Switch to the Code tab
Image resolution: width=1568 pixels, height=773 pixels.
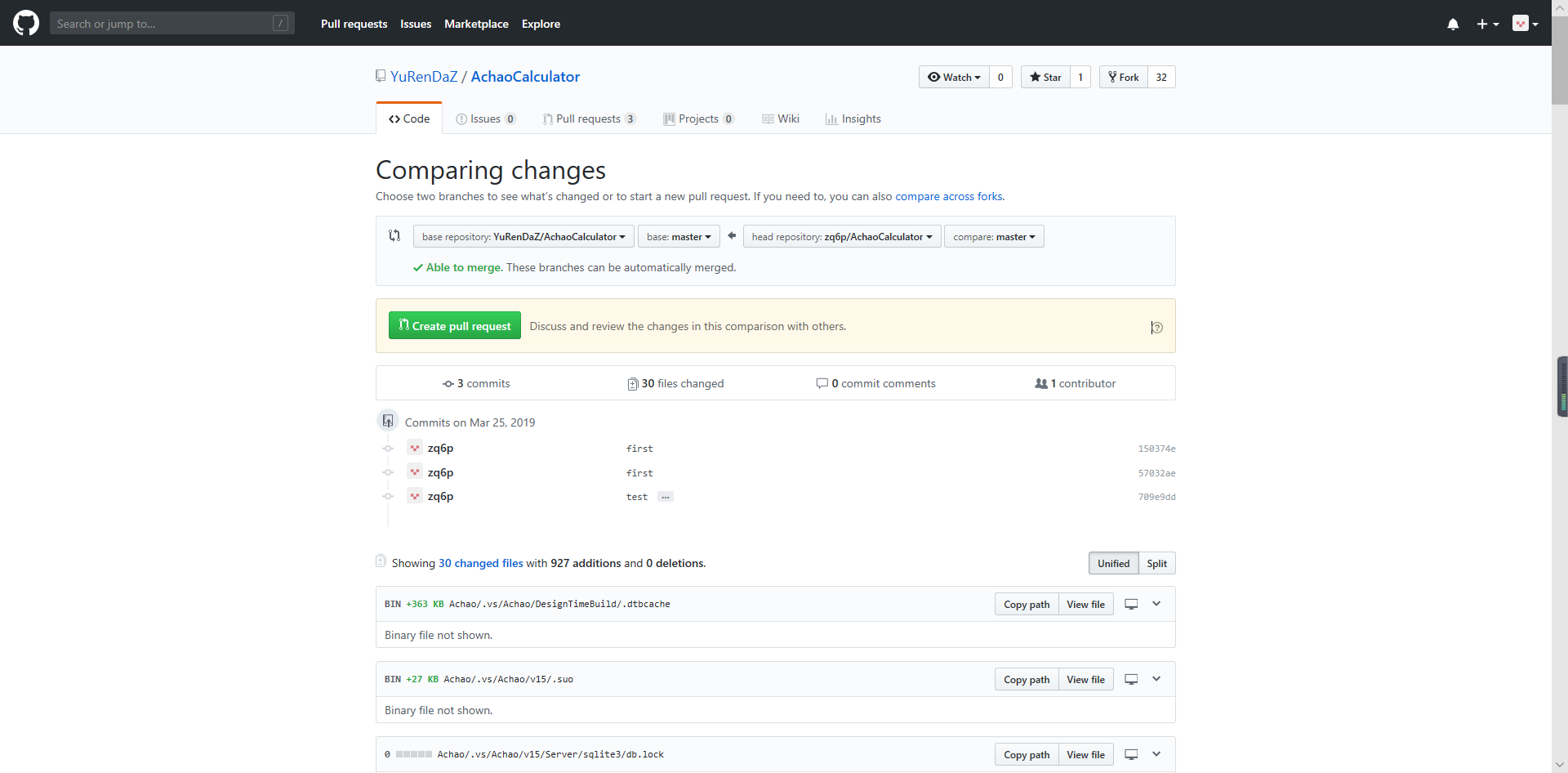pos(409,118)
